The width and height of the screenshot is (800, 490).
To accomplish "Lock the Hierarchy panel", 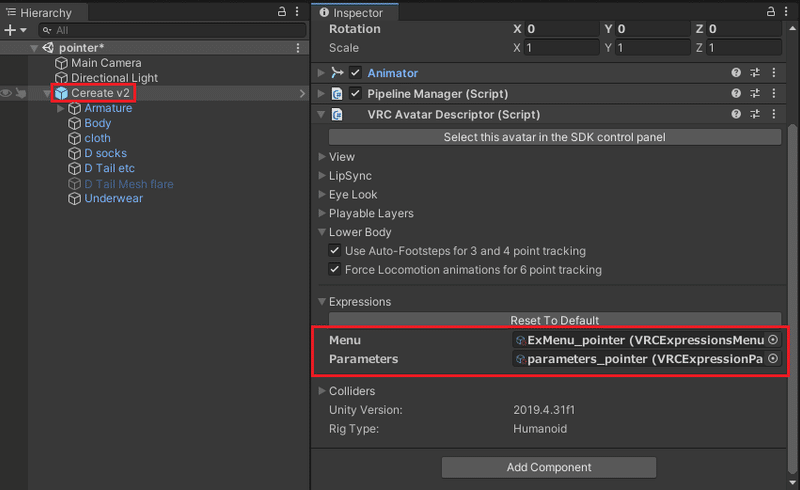I will 282,11.
